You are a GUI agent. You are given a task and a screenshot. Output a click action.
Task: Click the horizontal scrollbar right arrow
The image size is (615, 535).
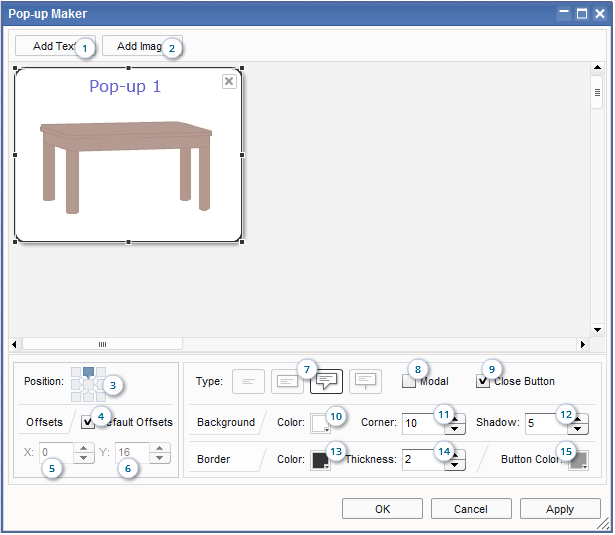pos(583,345)
